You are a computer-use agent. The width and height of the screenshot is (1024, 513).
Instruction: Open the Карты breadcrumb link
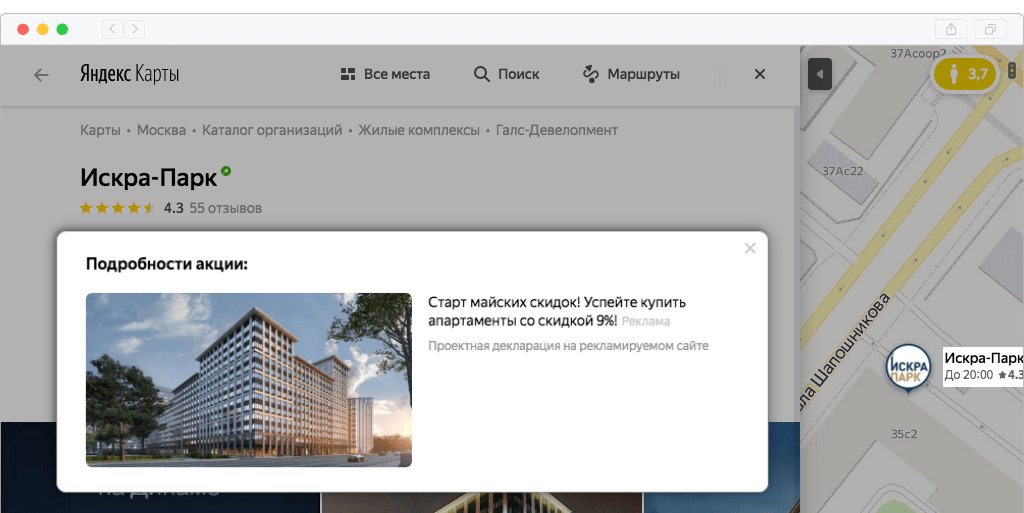(100, 130)
